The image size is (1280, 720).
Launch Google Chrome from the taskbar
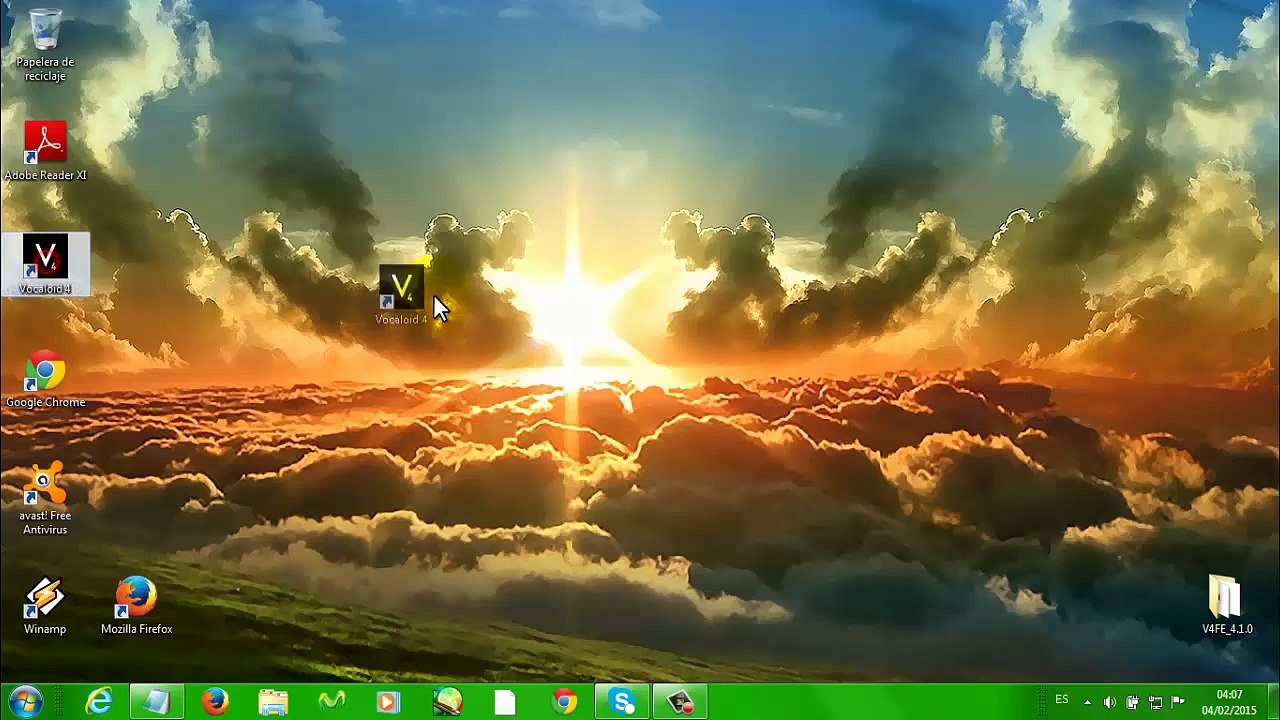tap(563, 702)
